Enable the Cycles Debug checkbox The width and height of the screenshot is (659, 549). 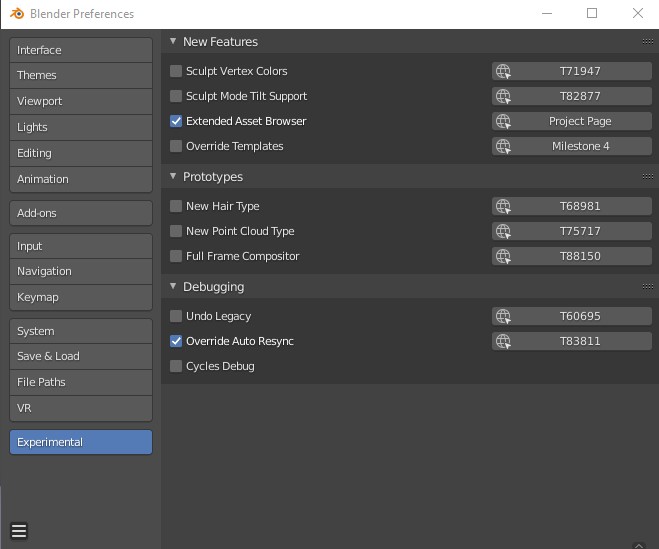point(176,366)
